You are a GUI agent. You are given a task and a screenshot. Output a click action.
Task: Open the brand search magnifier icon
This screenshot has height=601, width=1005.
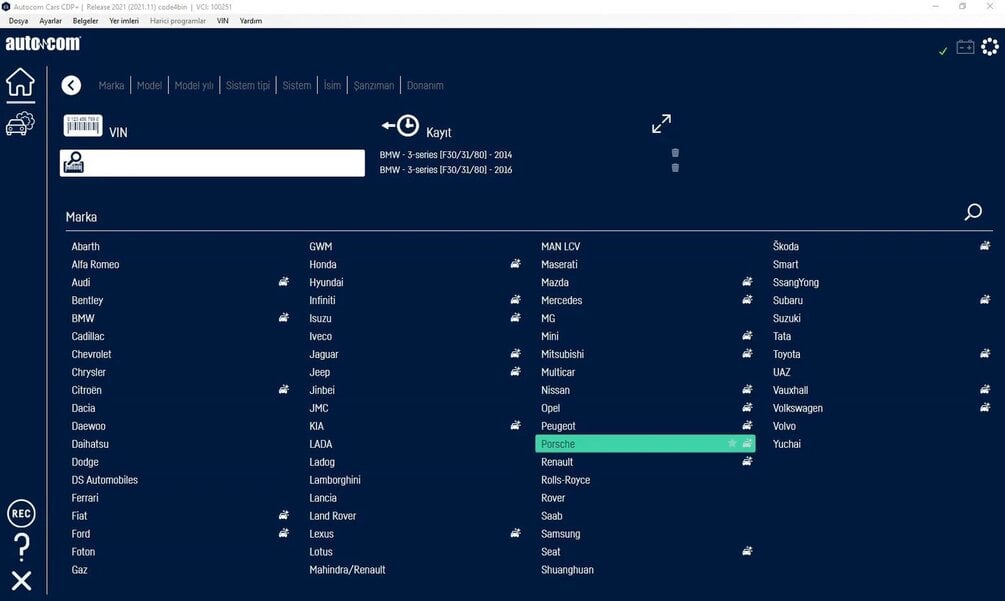[973, 211]
